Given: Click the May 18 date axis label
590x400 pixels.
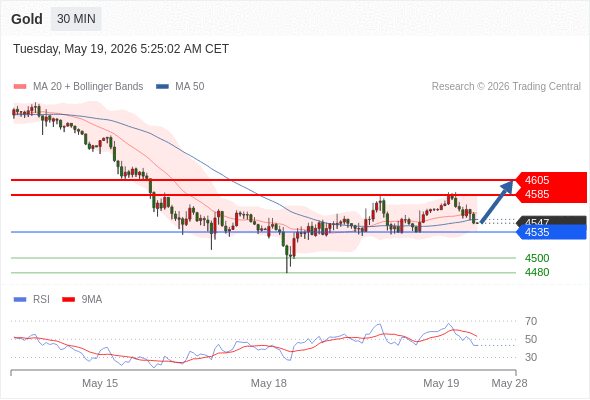Looking at the screenshot, I should tap(269, 383).
